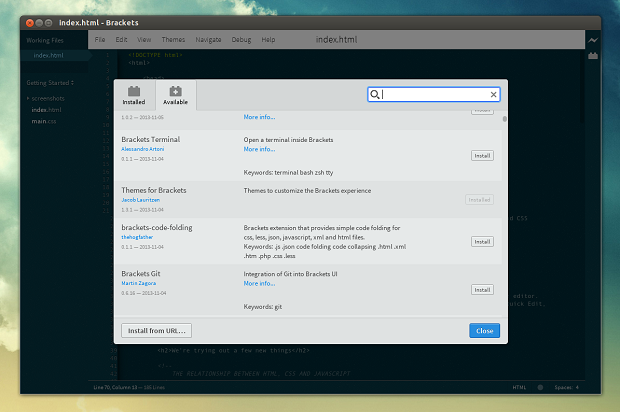Open the Debug menu

coord(242,40)
